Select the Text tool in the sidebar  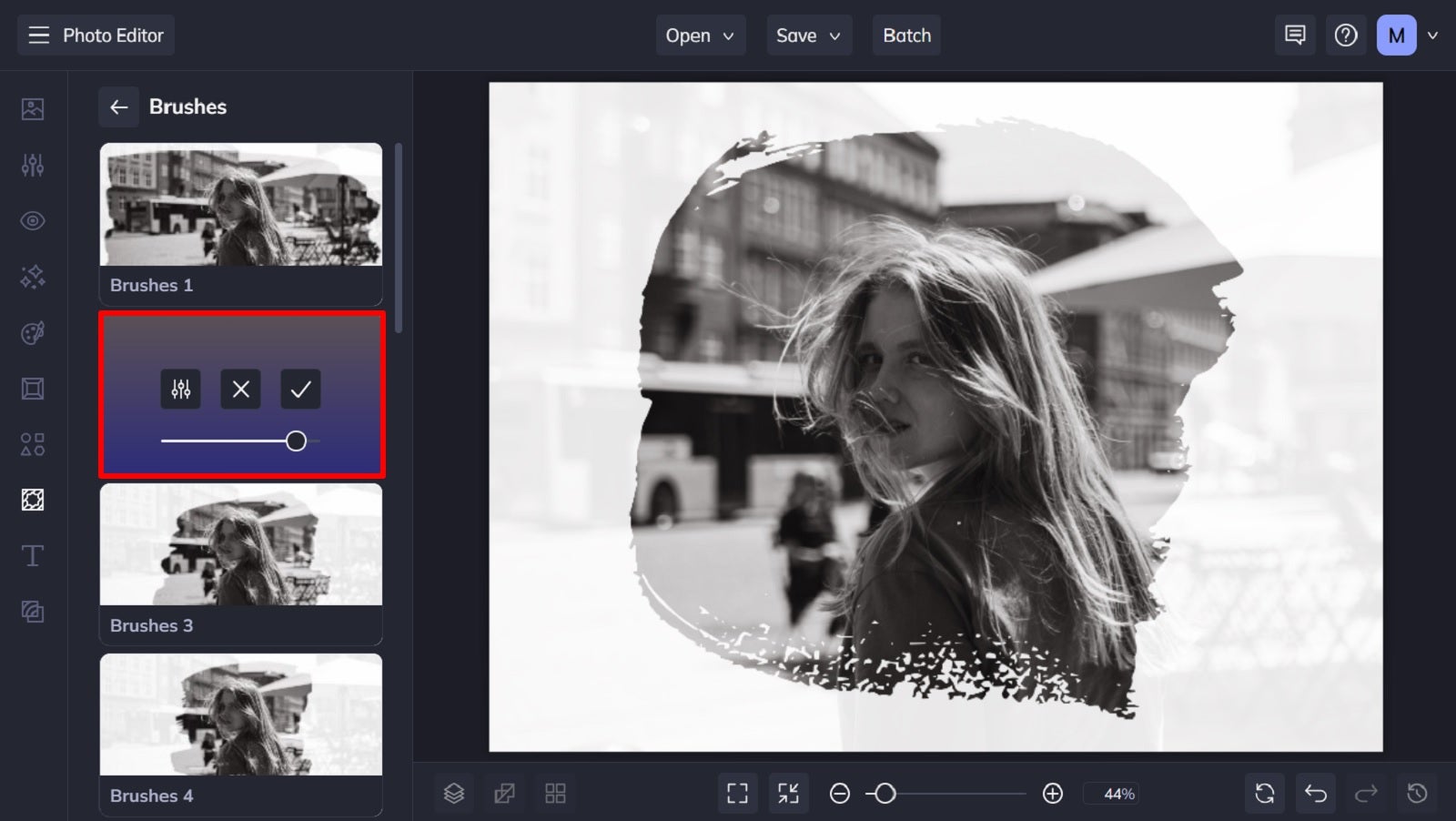[33, 555]
